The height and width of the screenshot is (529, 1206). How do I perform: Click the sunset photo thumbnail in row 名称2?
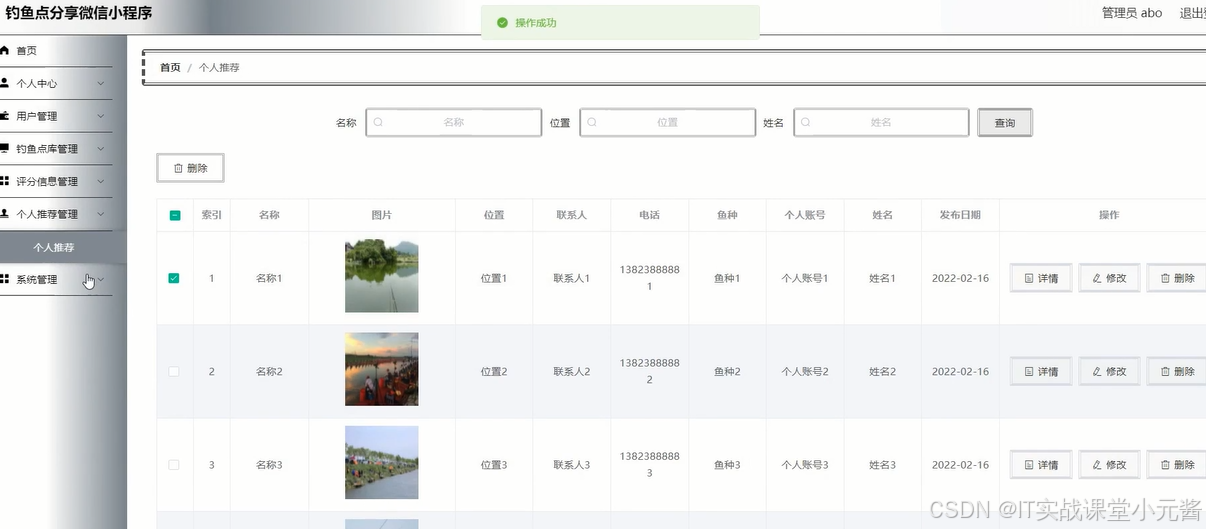pos(381,369)
